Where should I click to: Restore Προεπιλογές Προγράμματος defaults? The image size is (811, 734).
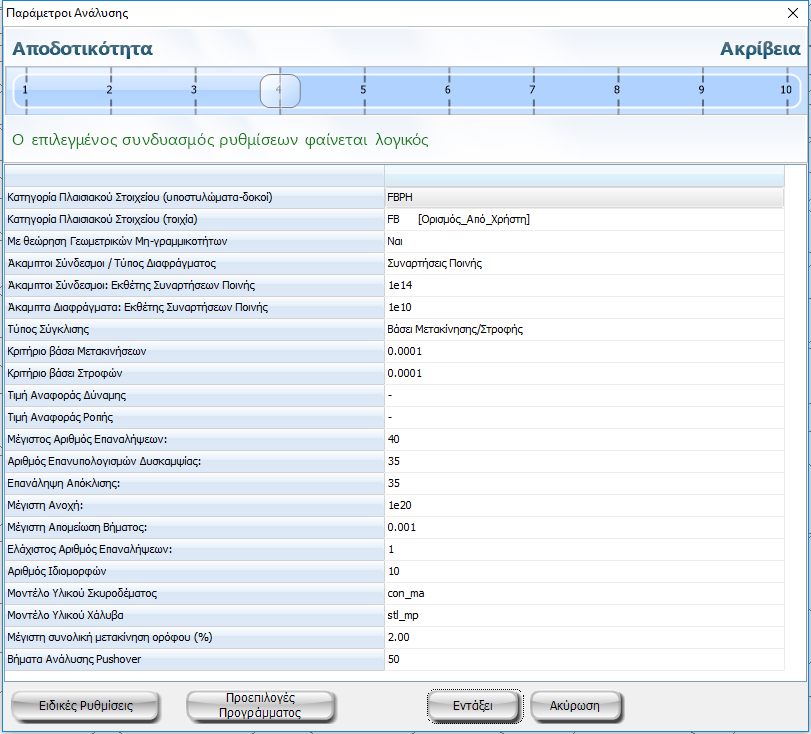pyautogui.click(x=260, y=705)
